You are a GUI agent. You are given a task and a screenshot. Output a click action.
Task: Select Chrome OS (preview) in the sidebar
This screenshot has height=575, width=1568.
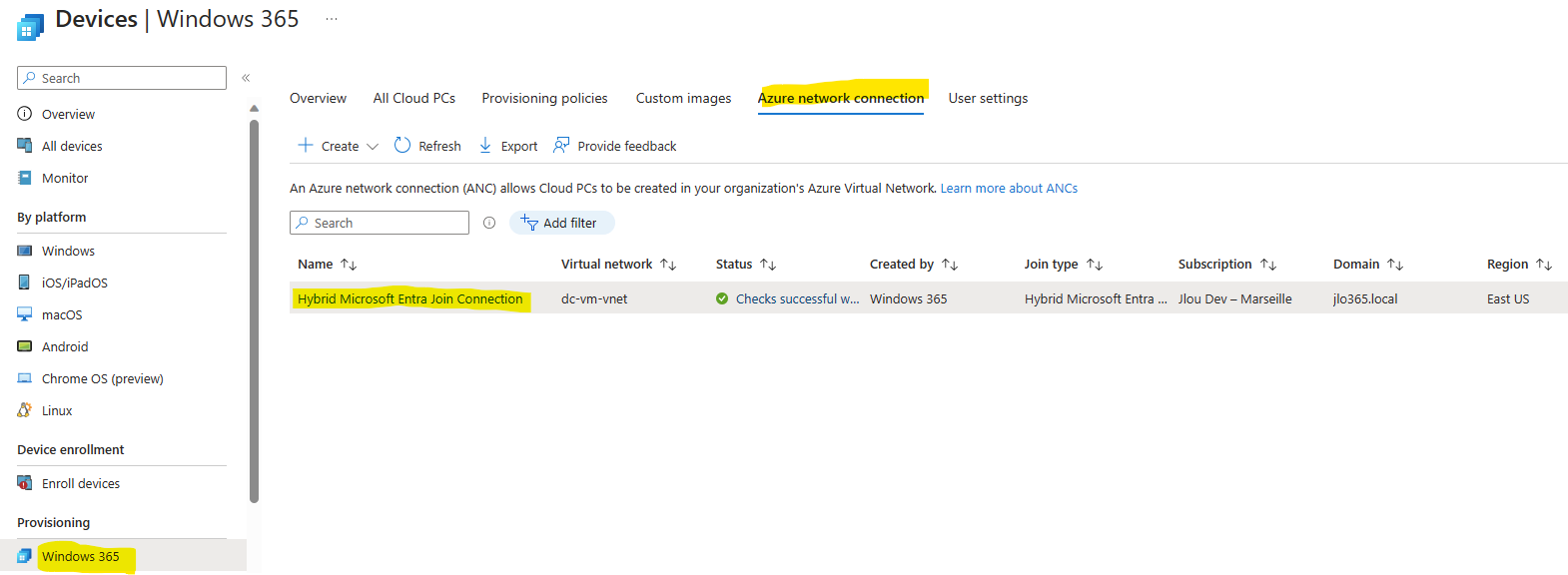pos(103,378)
